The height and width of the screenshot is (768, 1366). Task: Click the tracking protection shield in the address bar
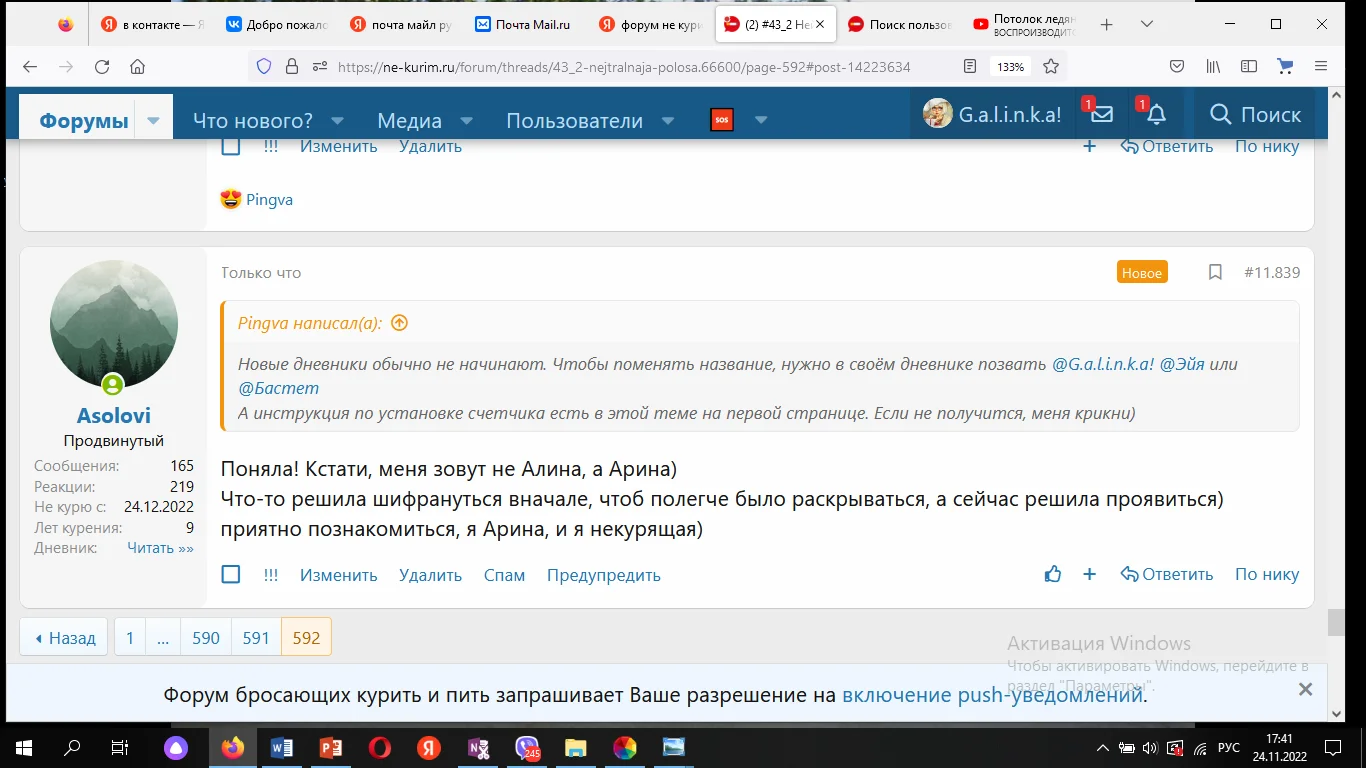(x=263, y=66)
